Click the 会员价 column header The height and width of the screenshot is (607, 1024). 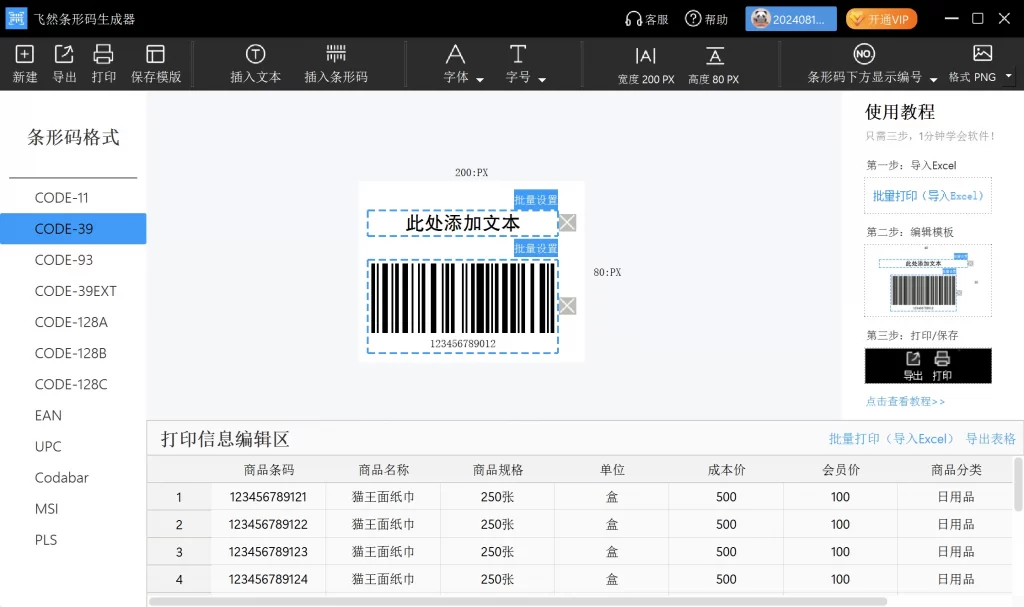(x=840, y=470)
